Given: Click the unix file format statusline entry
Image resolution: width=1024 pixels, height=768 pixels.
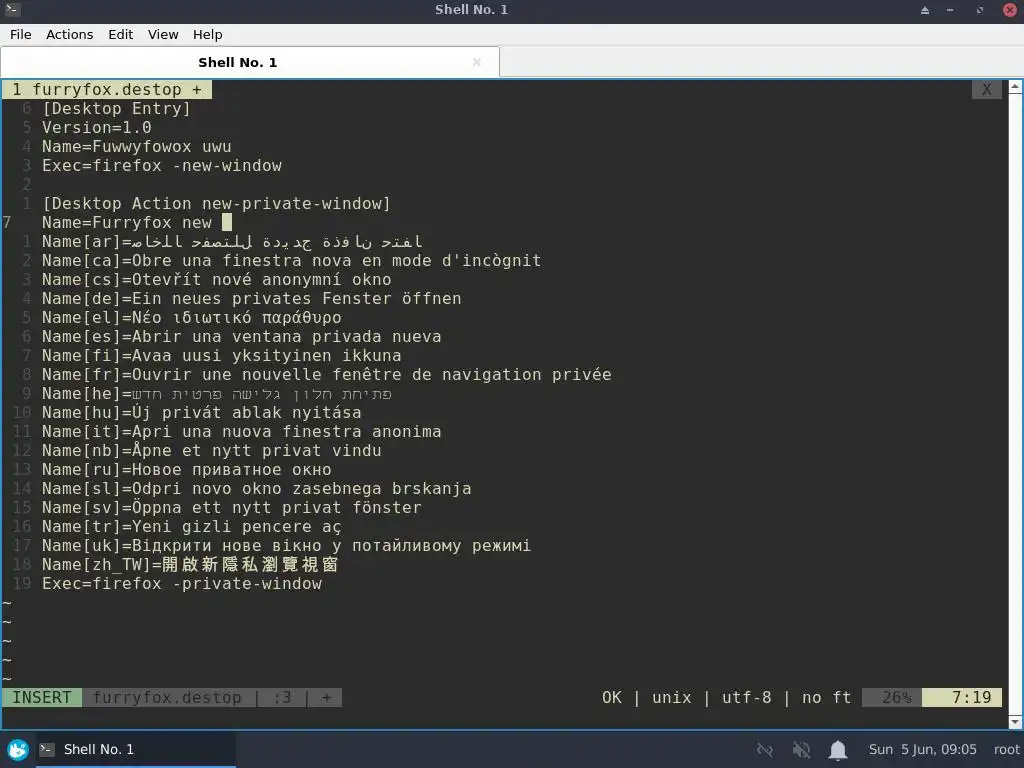Looking at the screenshot, I should tap(671, 697).
